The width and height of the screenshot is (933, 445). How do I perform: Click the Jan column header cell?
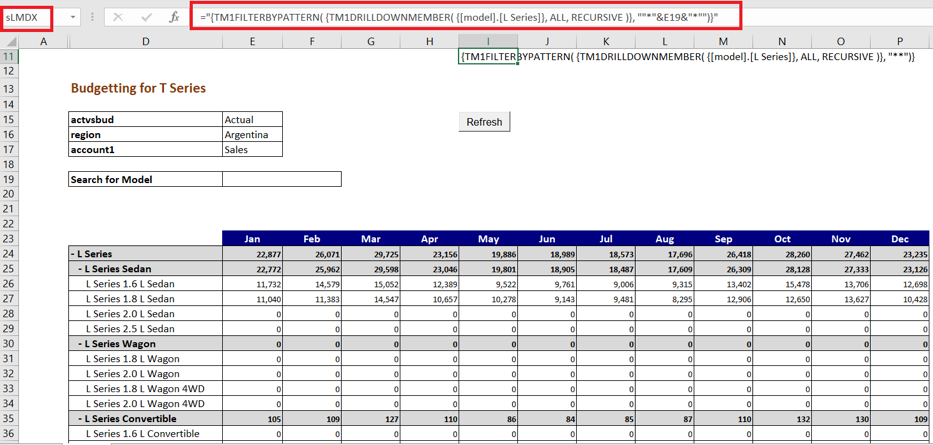click(252, 239)
